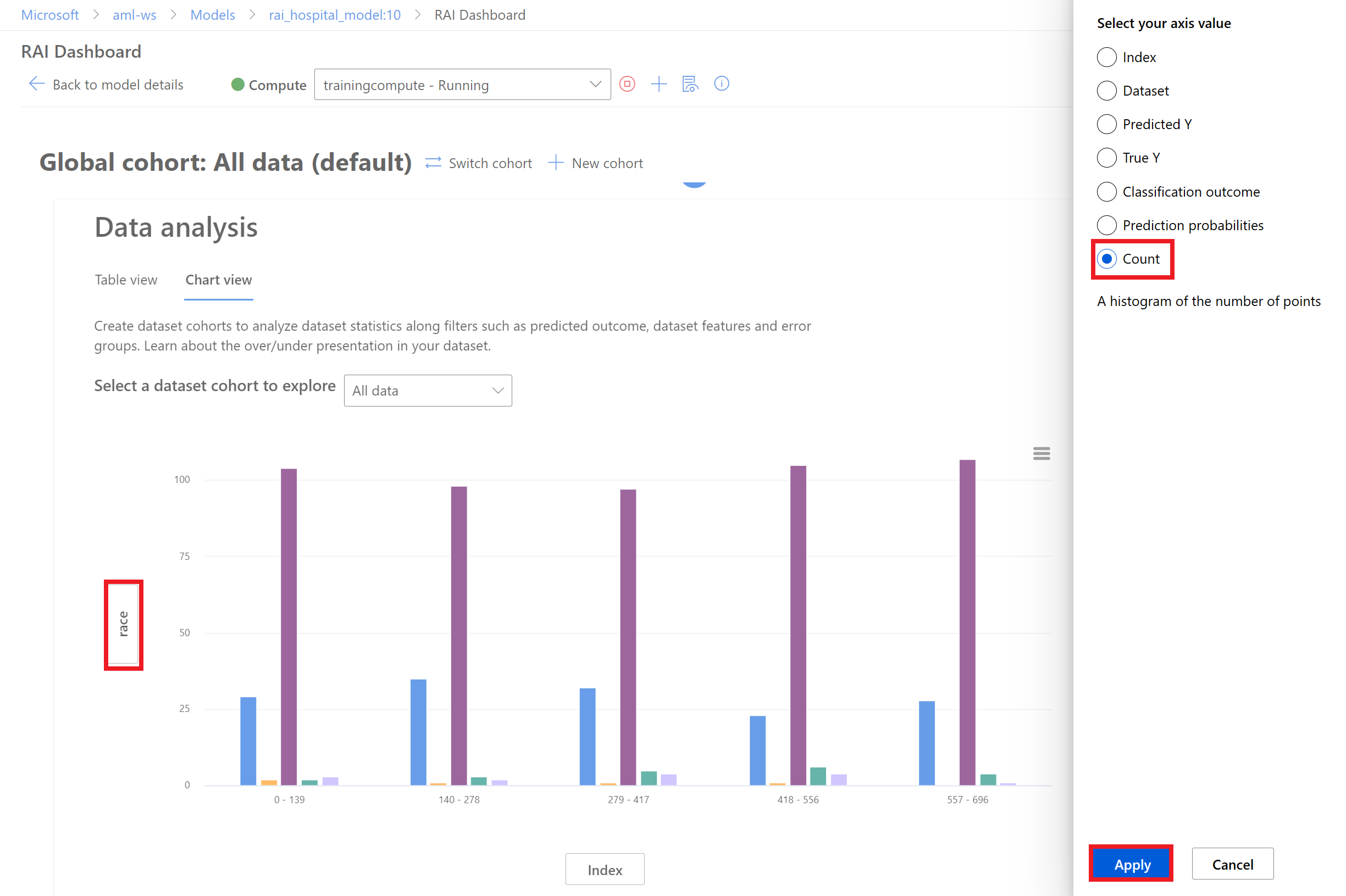Click blue bar in 140 - 278 group
The width and height of the screenshot is (1346, 896).
[x=418, y=732]
